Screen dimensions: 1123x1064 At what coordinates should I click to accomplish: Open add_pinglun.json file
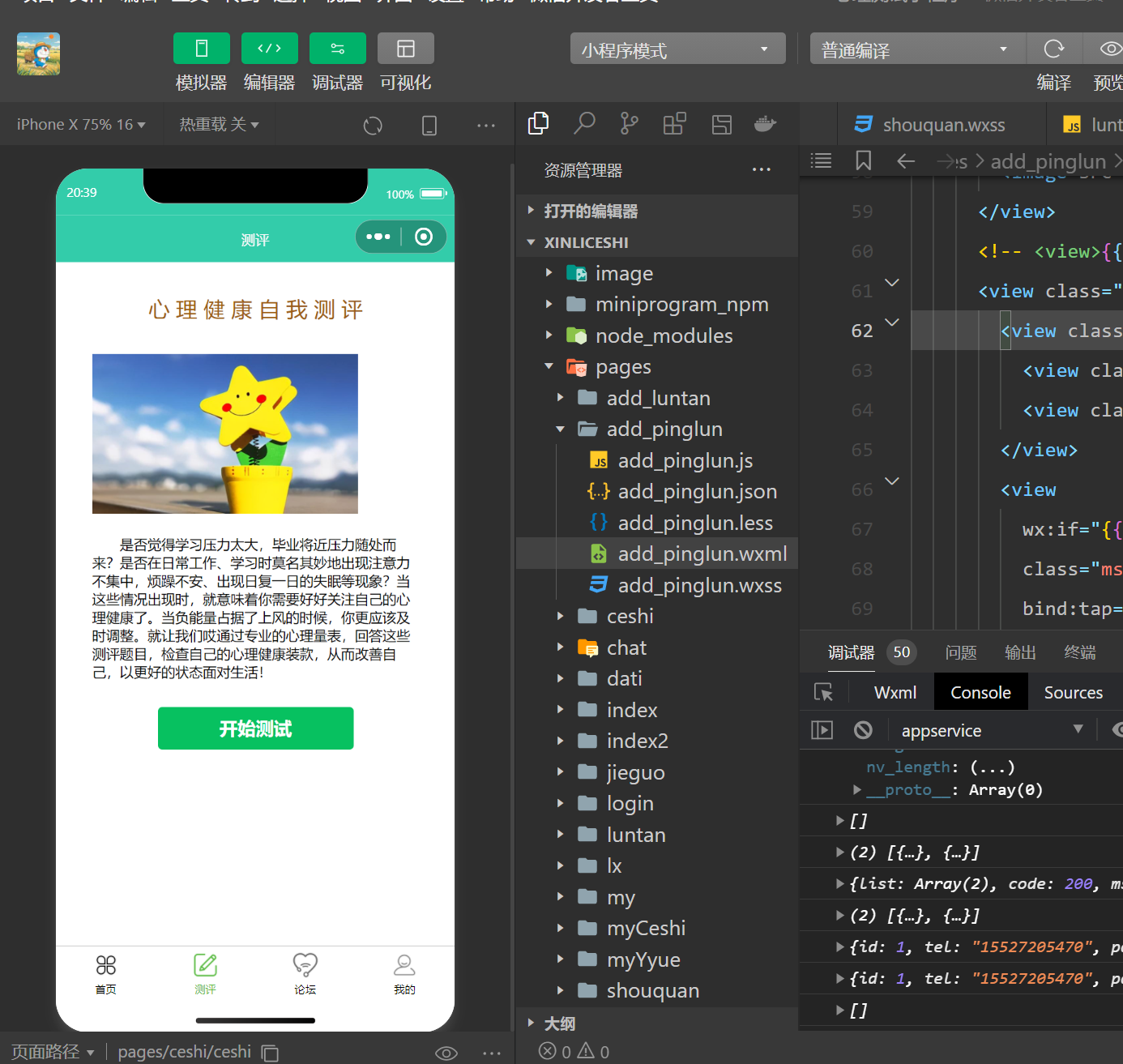click(657, 492)
